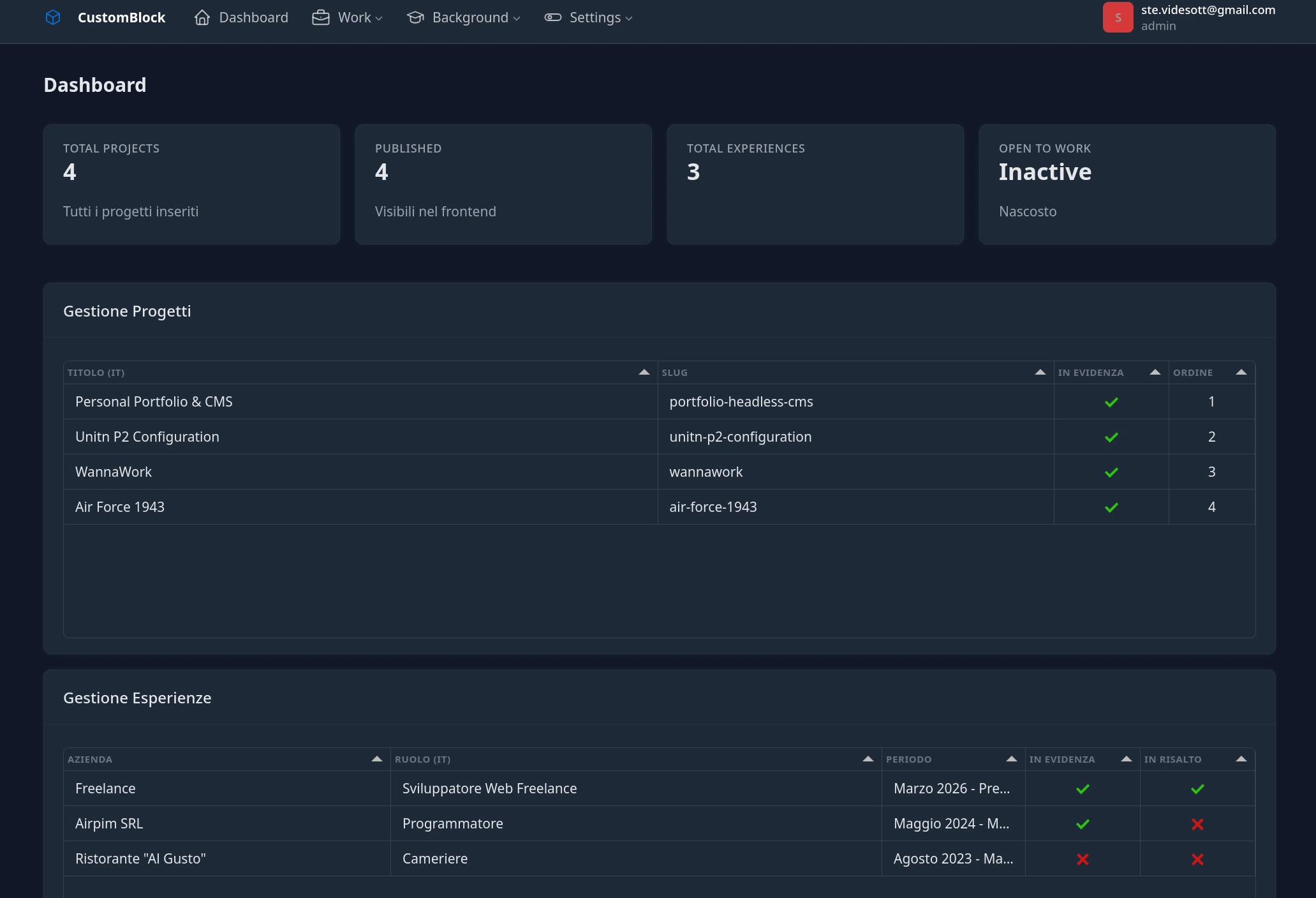Viewport: 1316px width, 898px height.
Task: Sort projects by In Evidenza arrow
Action: pos(1155,372)
